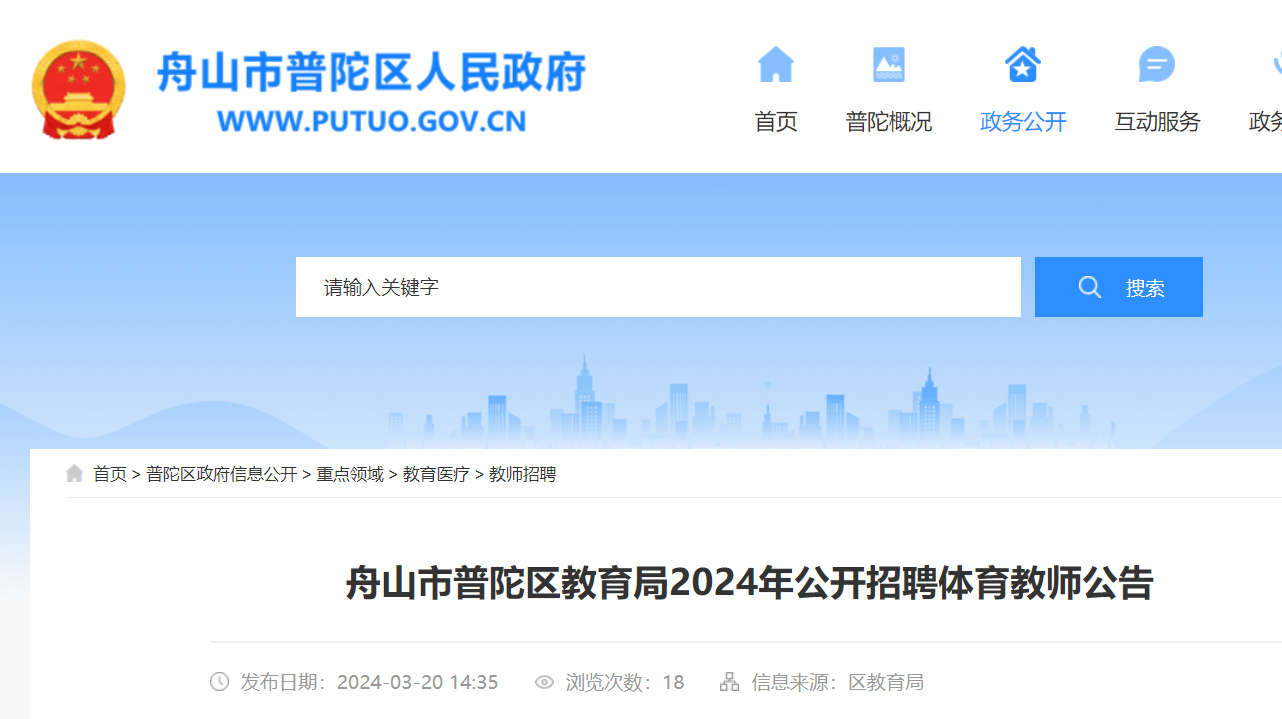
Task: Open the 教育医疗 breadcrumb link
Action: click(436, 474)
